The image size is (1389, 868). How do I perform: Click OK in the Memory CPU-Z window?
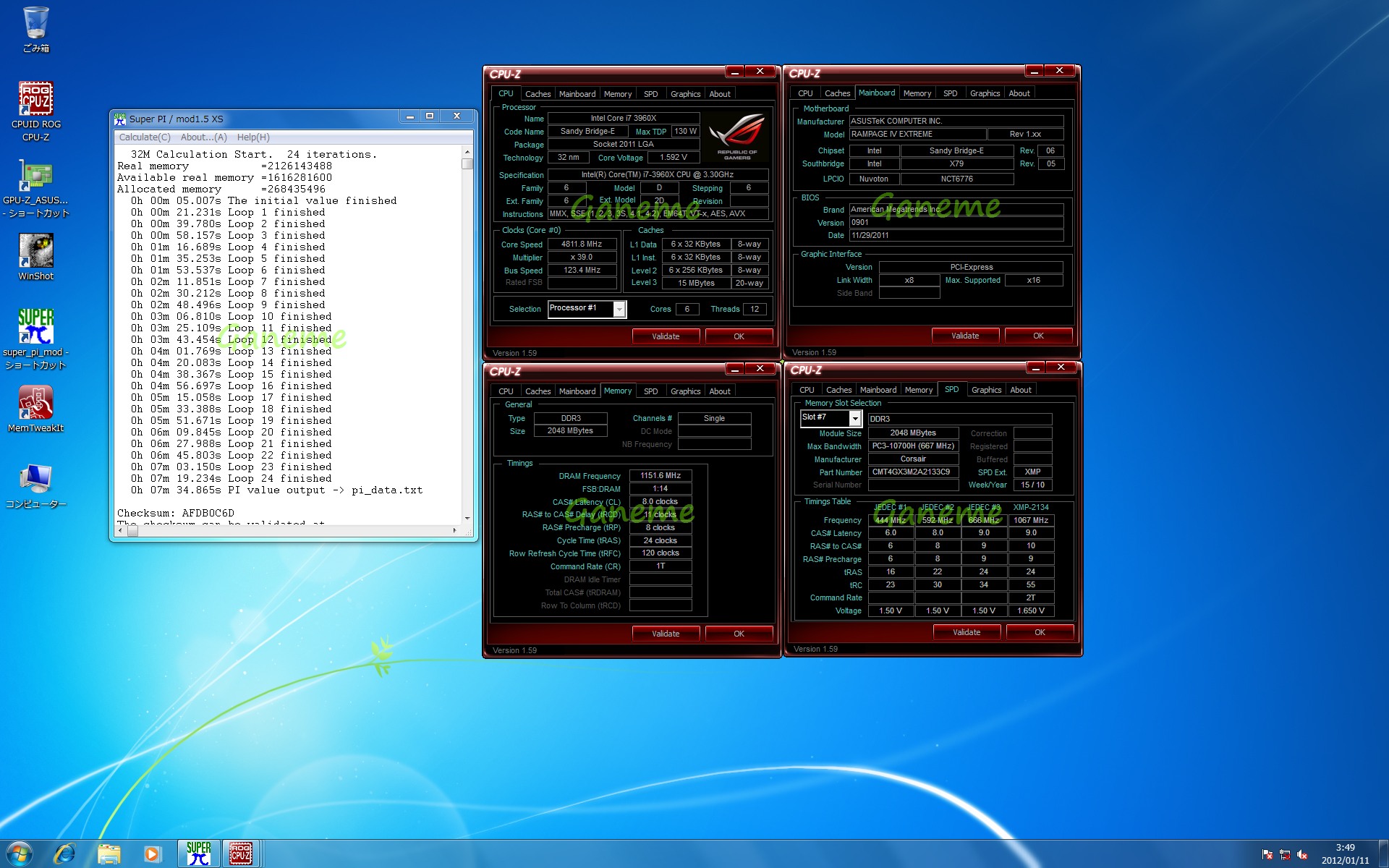[739, 634]
